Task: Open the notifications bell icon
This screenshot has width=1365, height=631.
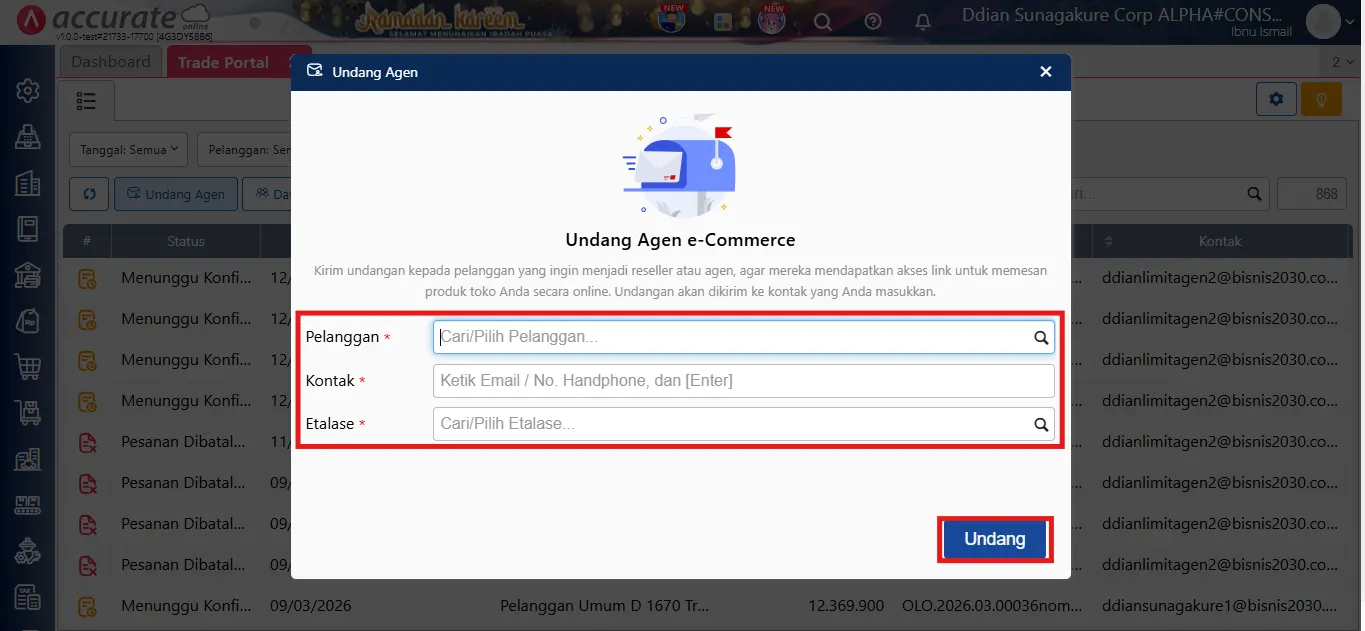Action: point(923,22)
